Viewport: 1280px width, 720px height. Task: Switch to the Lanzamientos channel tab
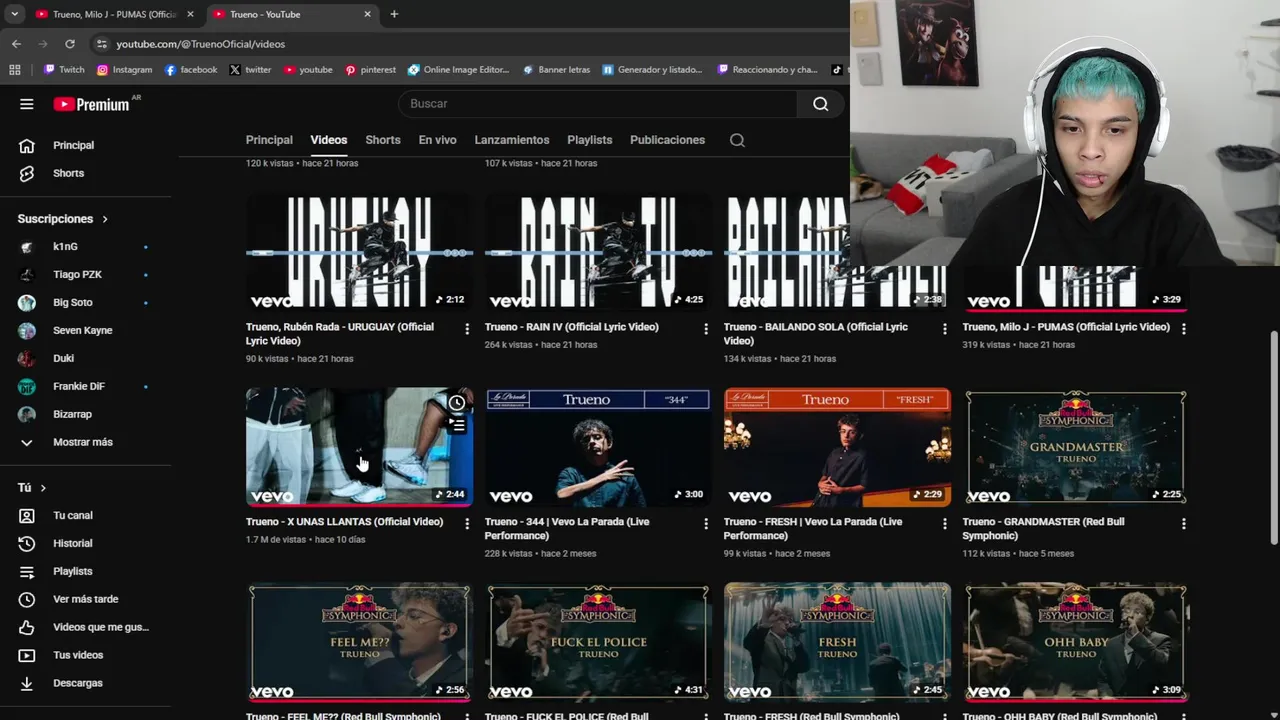pos(512,140)
